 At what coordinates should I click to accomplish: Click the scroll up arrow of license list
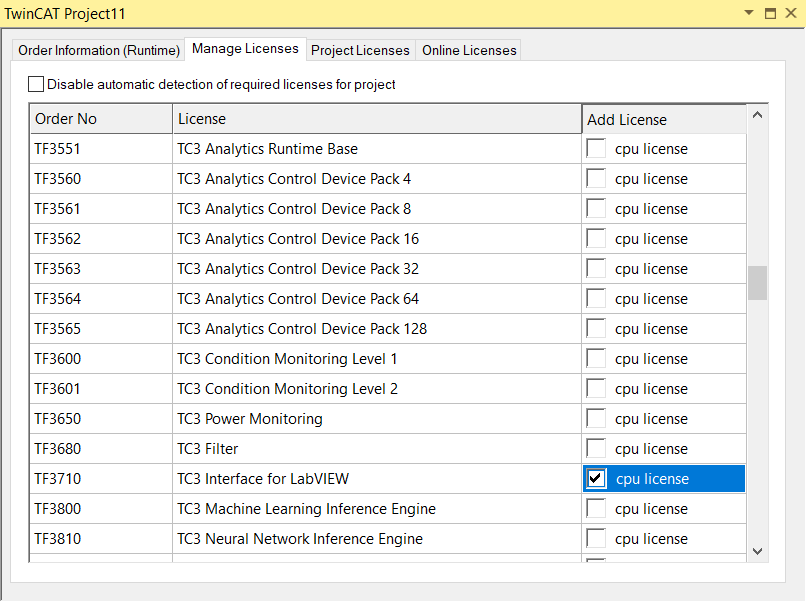757,115
